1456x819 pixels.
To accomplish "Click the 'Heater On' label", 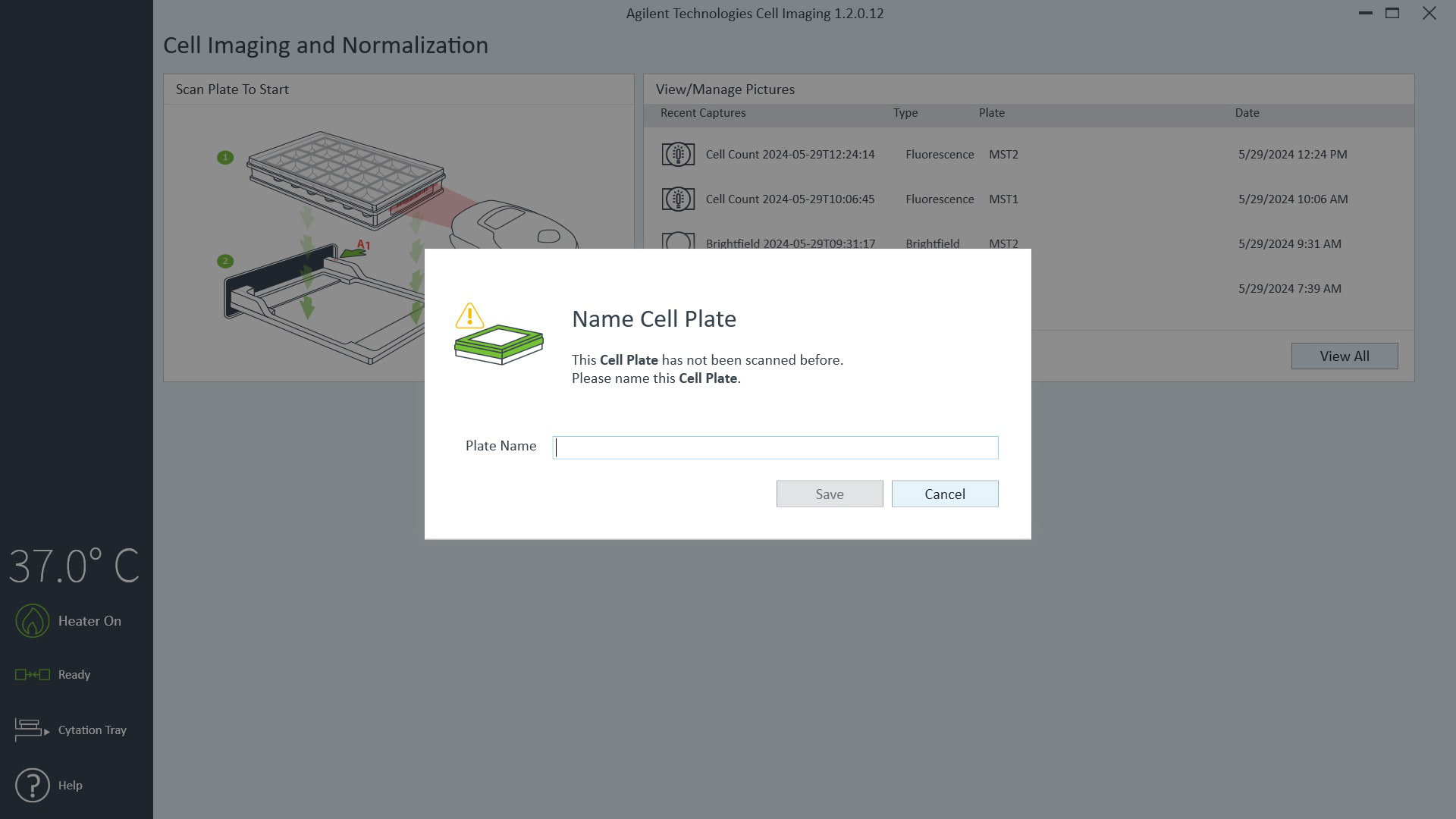I will coord(89,621).
